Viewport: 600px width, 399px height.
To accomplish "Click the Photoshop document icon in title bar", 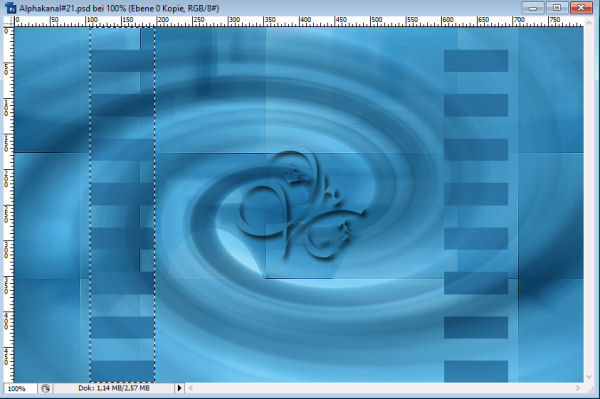I will click(11, 7).
